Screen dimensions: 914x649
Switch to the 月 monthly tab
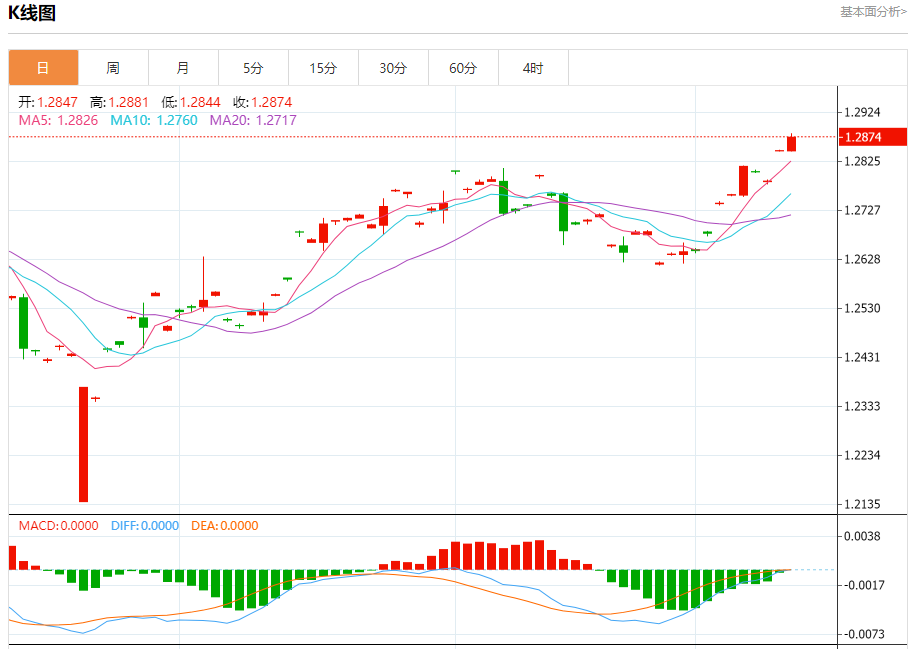(183, 68)
